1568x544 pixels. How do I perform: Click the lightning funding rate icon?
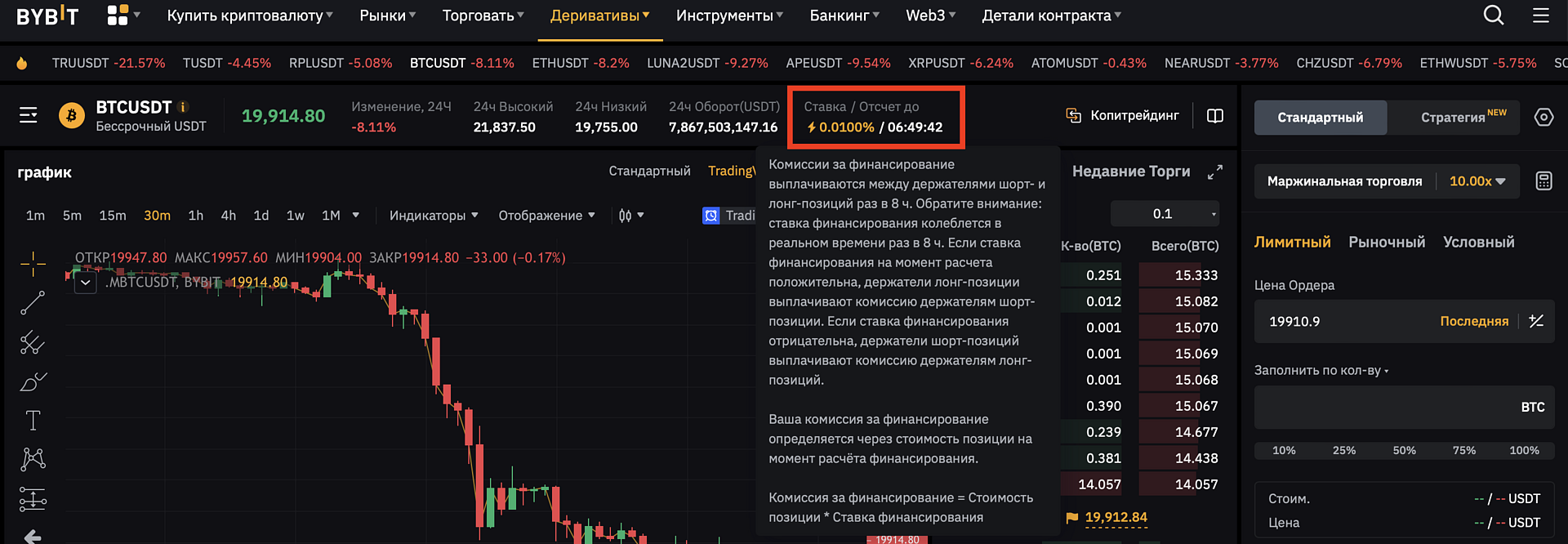tap(811, 127)
